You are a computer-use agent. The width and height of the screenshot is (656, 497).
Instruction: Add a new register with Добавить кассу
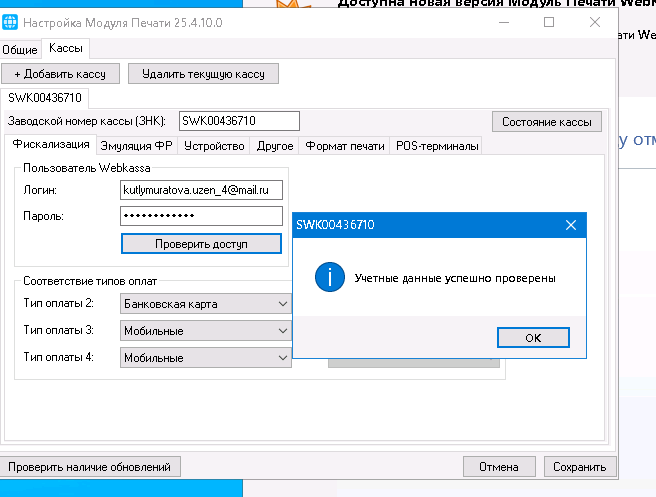60,74
